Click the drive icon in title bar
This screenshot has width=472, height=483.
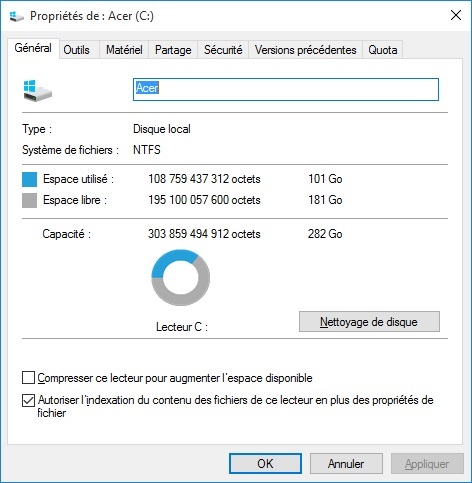tap(16, 16)
